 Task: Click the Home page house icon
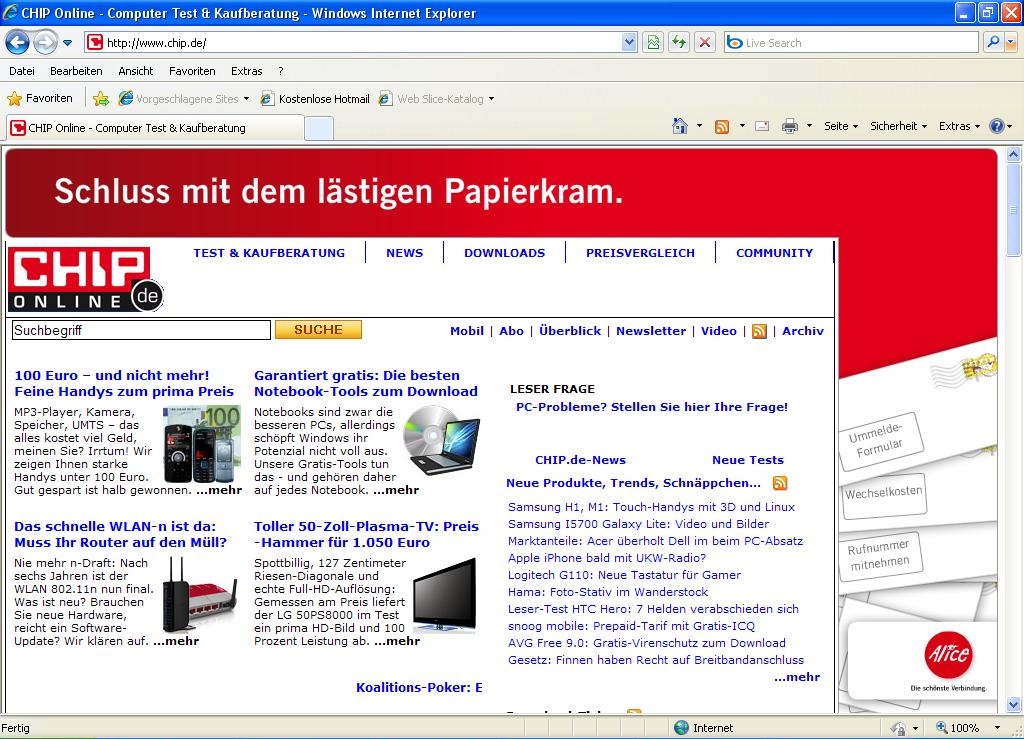[x=680, y=126]
